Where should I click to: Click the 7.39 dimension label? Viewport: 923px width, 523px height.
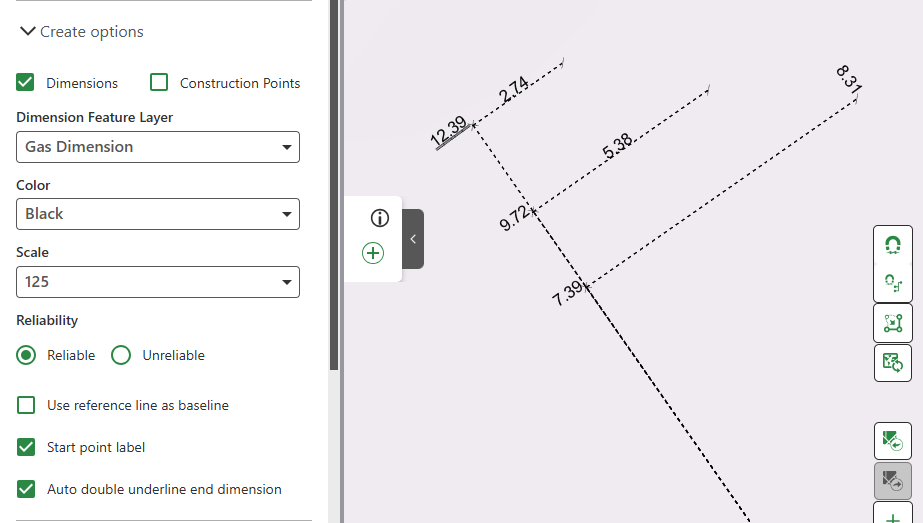568,293
